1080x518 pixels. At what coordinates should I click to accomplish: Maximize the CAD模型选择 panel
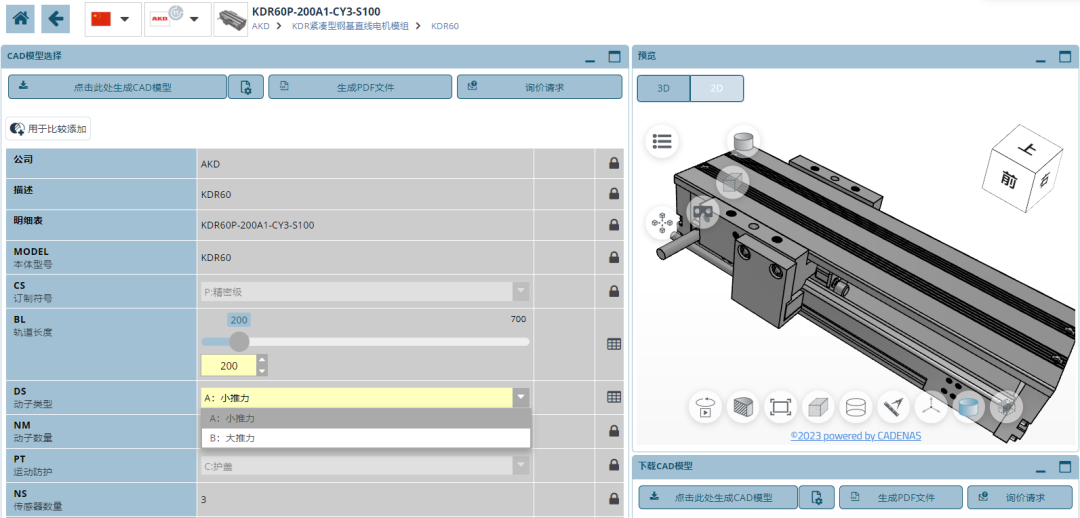[614, 57]
